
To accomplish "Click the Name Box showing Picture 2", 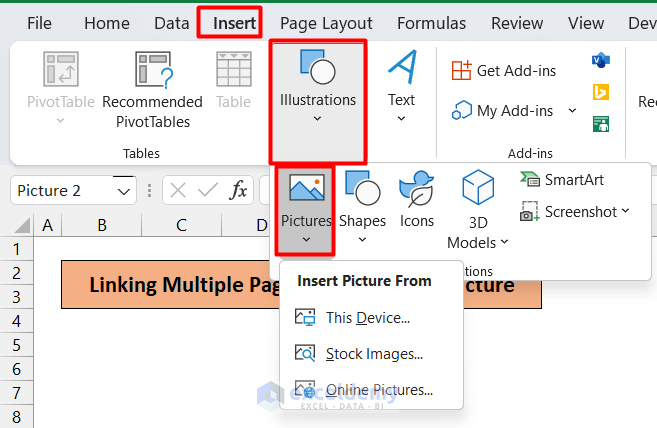I will point(62,190).
